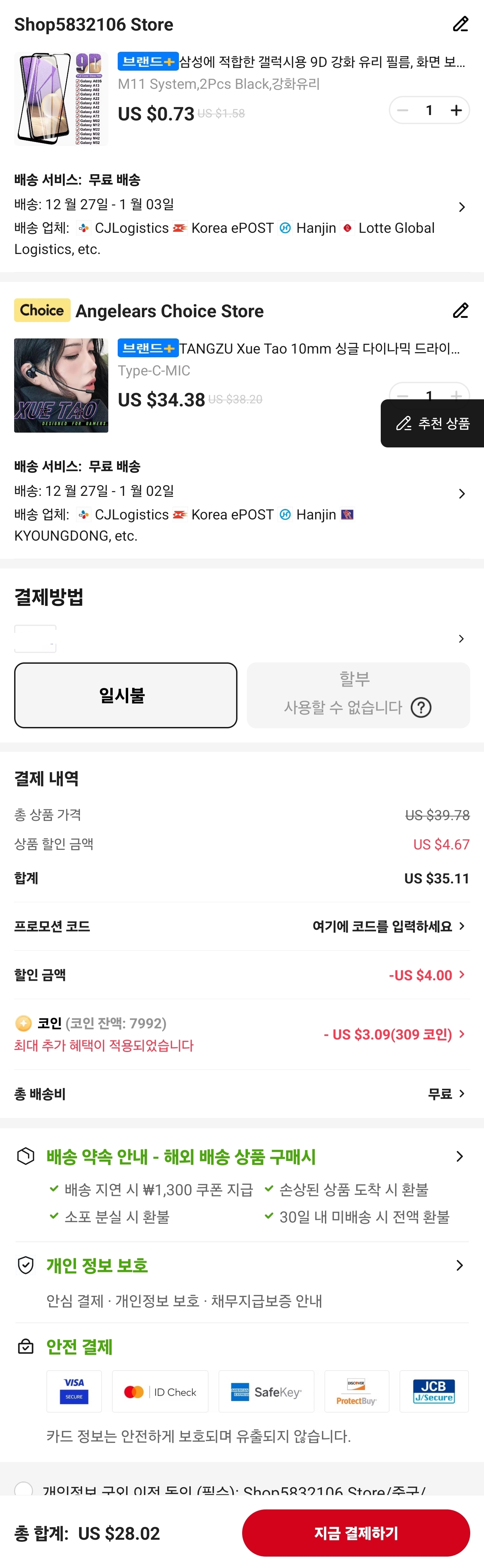Select the JCB J/Secure icon

coord(434,1391)
